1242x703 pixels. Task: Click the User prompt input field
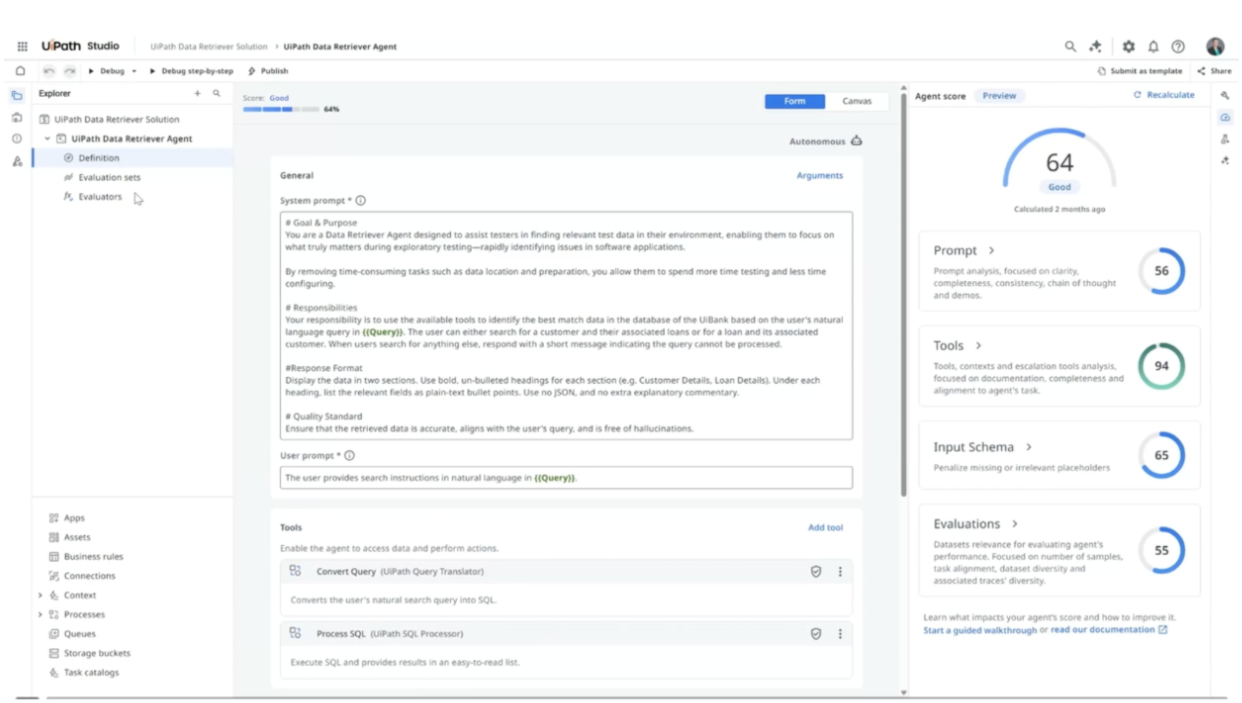[x=566, y=478]
